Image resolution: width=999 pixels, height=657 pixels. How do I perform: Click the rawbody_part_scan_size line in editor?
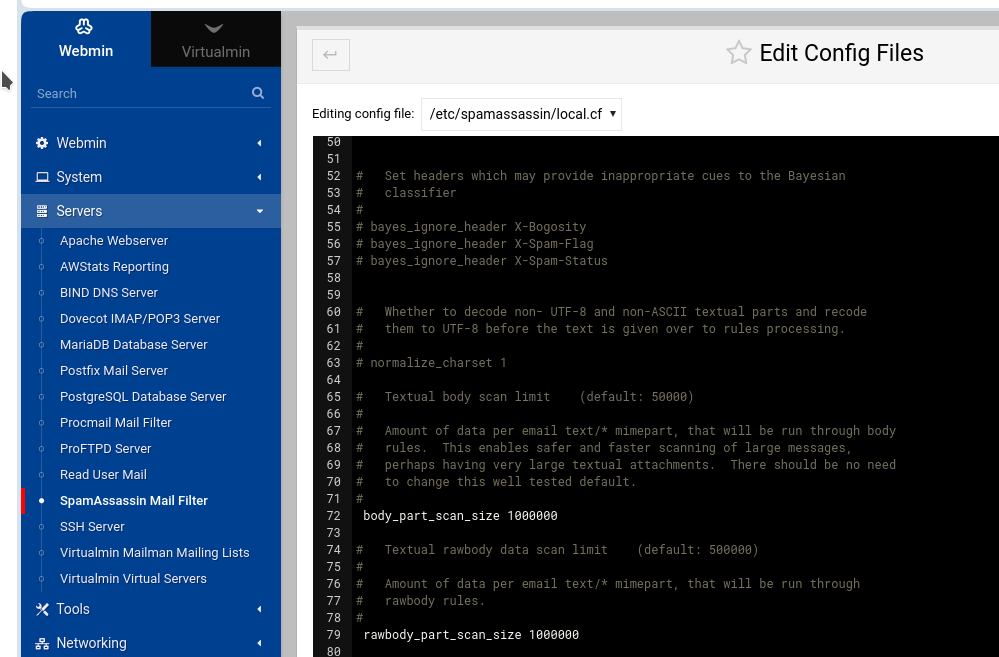coord(471,635)
